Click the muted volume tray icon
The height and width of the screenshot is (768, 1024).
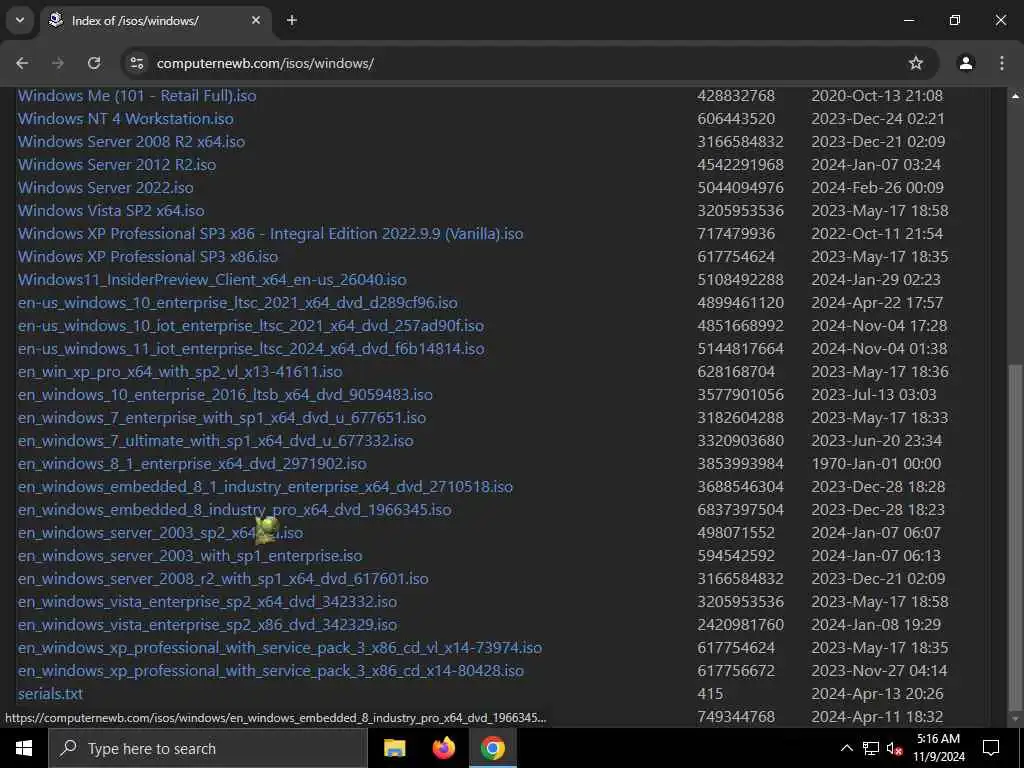pyautogui.click(x=894, y=748)
